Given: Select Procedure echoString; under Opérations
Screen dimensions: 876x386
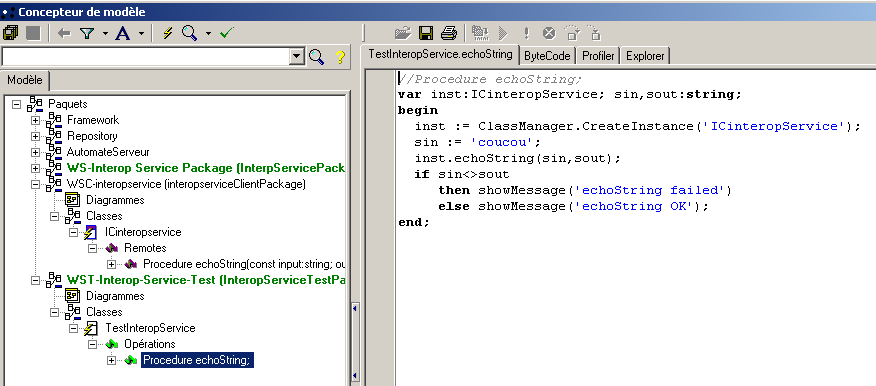Looking at the screenshot, I should [197, 360].
